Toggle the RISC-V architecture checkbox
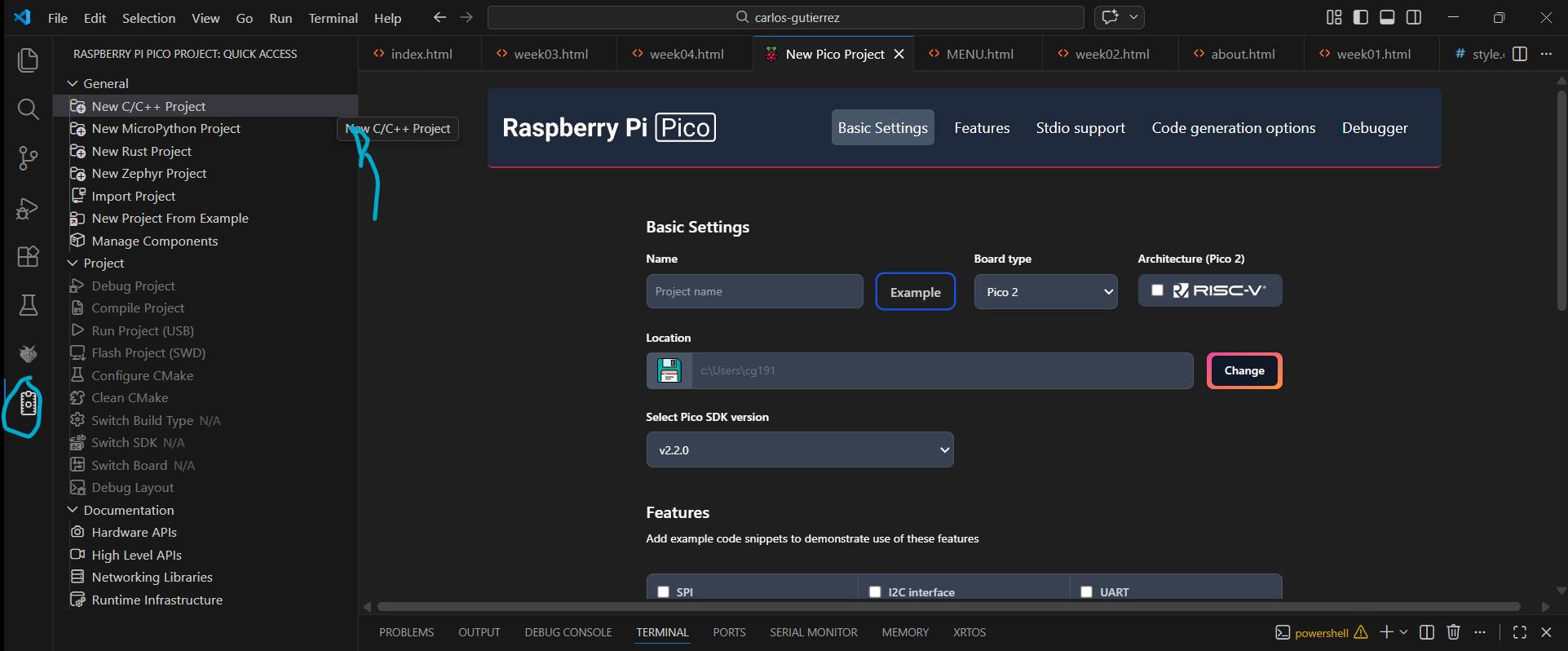The width and height of the screenshot is (1568, 651). pyautogui.click(x=1157, y=290)
